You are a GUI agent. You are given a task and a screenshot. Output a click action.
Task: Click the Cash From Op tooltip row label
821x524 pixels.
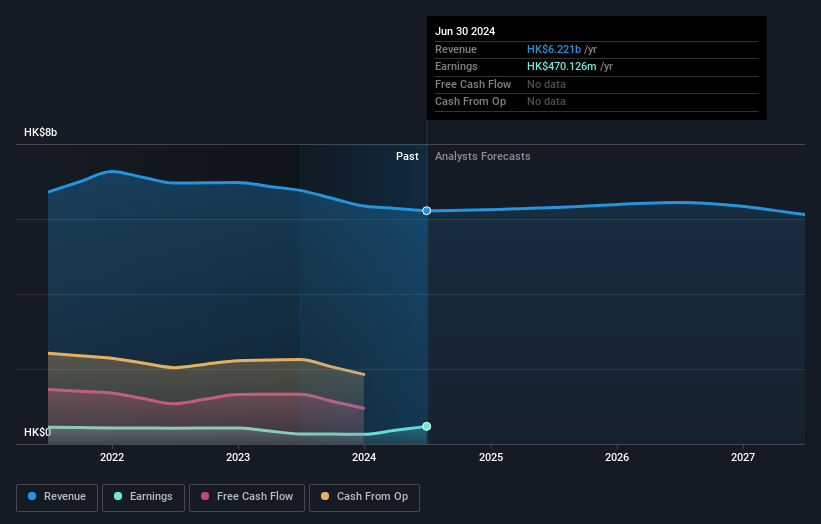tap(470, 102)
